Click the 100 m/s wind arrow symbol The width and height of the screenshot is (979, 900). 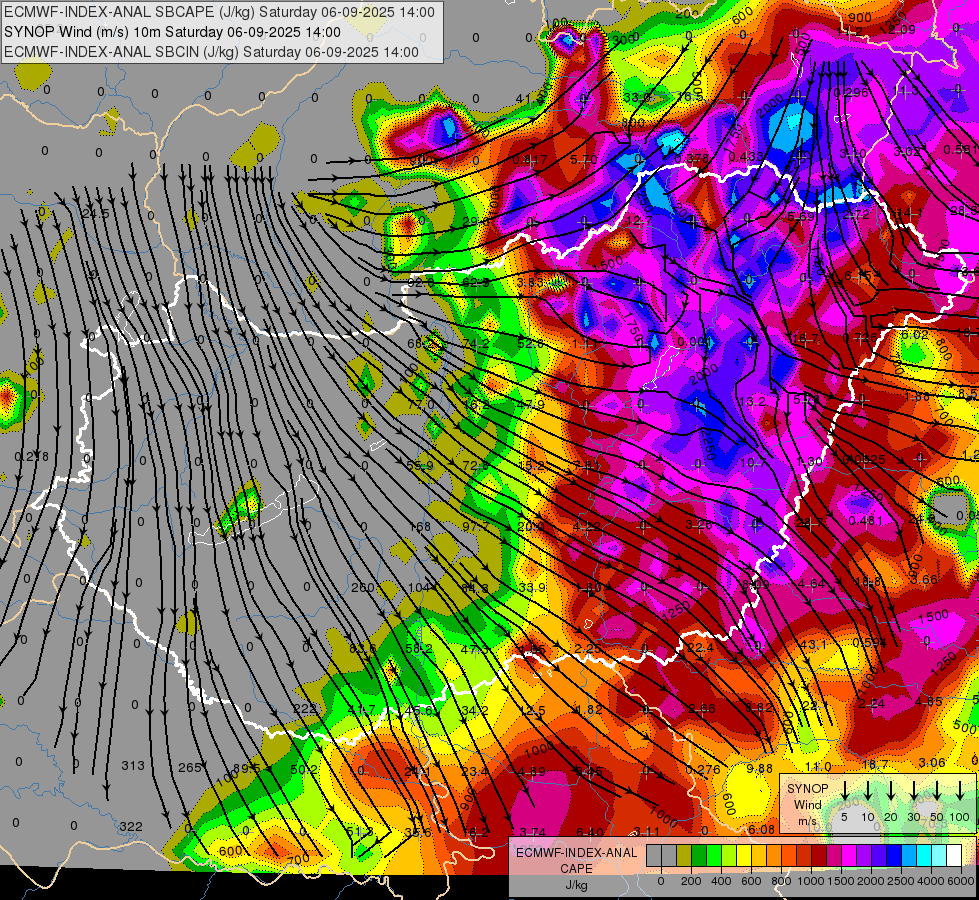960,790
